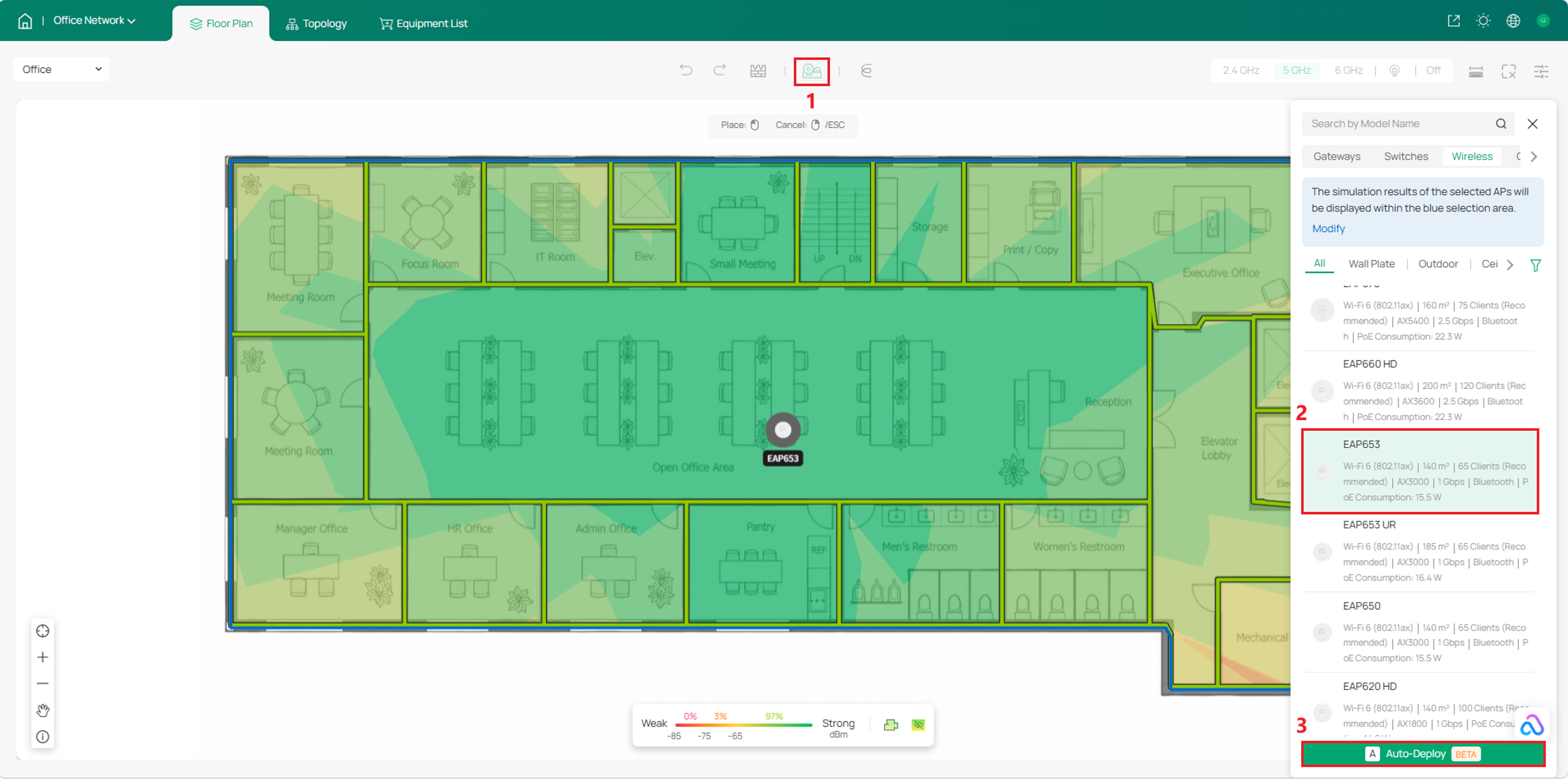1568x781 pixels.
Task: Recenter the map with locate icon
Action: click(x=43, y=632)
